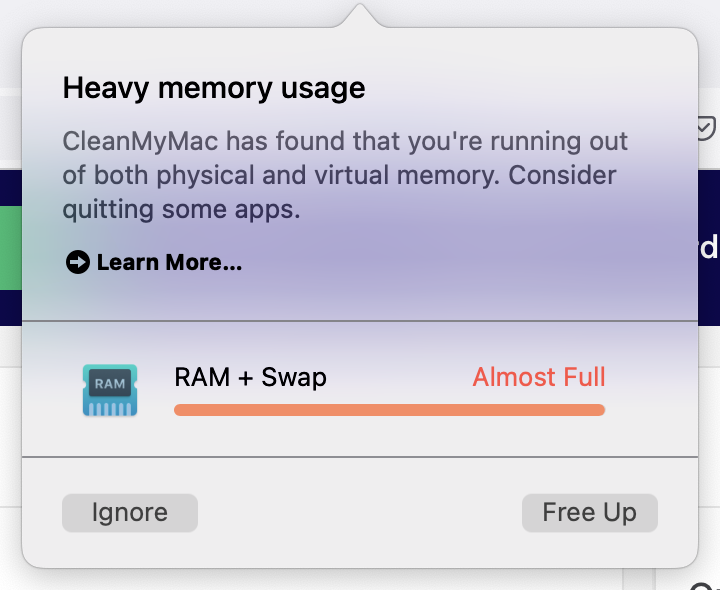Click the dark navy strip above the green bar
The image size is (720, 590).
[x=11, y=188]
